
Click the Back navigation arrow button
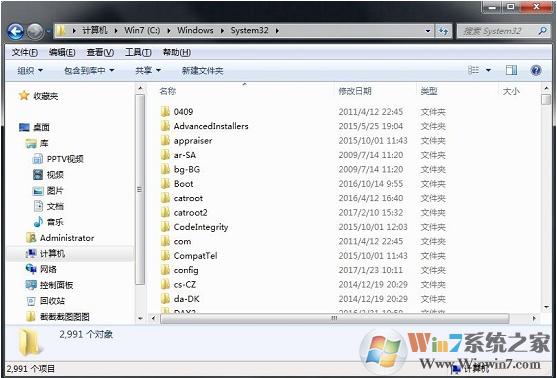point(15,32)
